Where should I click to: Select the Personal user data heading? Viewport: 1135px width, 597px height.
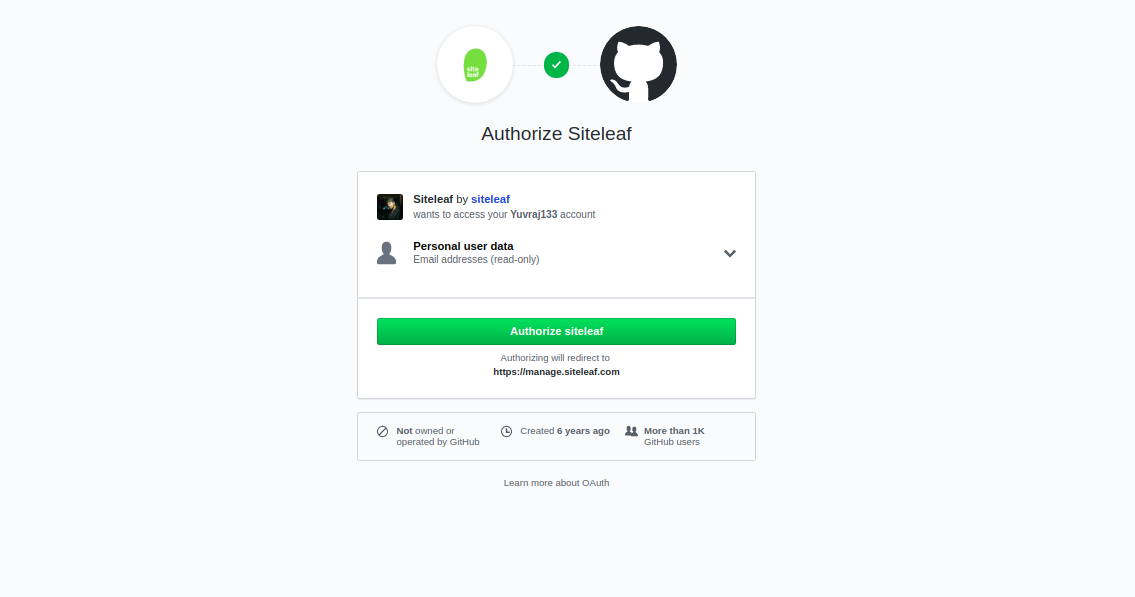click(x=463, y=246)
